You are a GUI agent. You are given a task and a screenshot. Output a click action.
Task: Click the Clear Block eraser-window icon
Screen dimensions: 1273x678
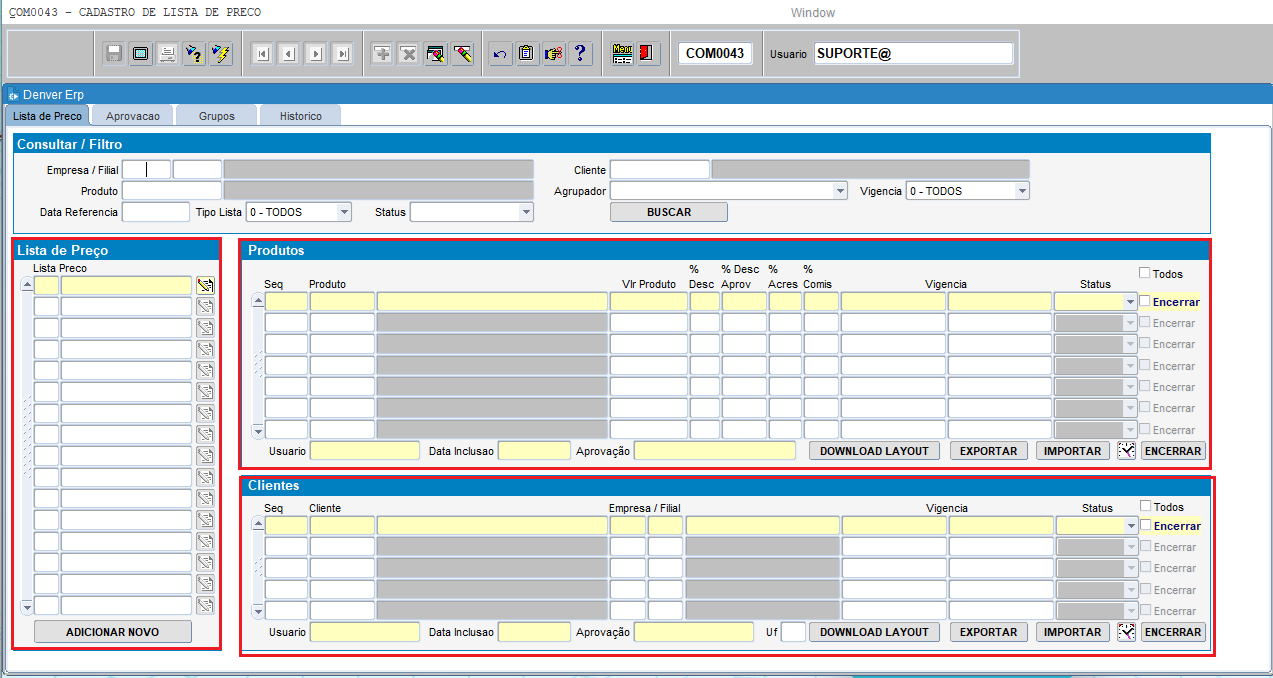click(436, 54)
